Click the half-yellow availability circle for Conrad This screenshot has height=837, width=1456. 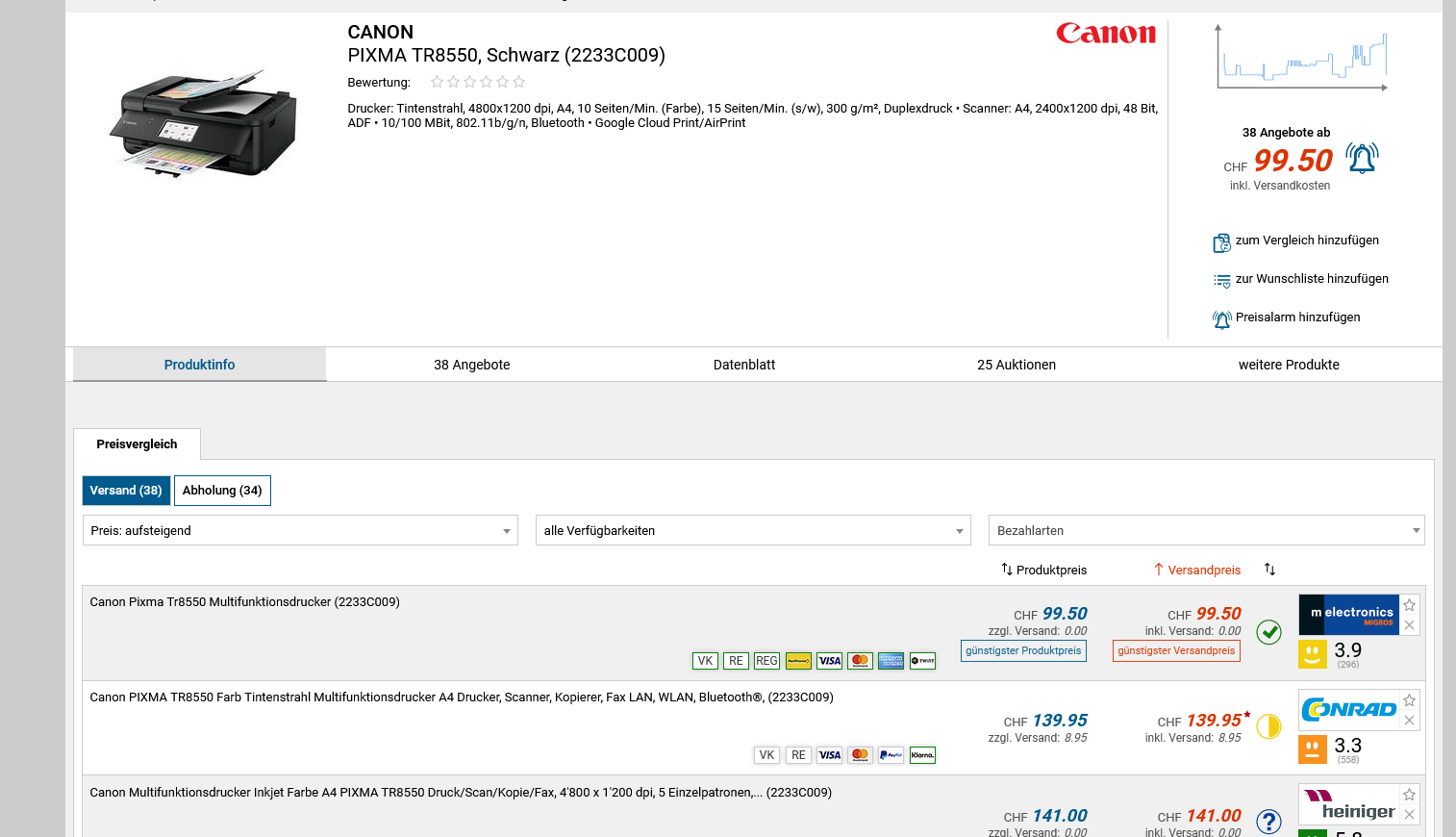tap(1269, 726)
